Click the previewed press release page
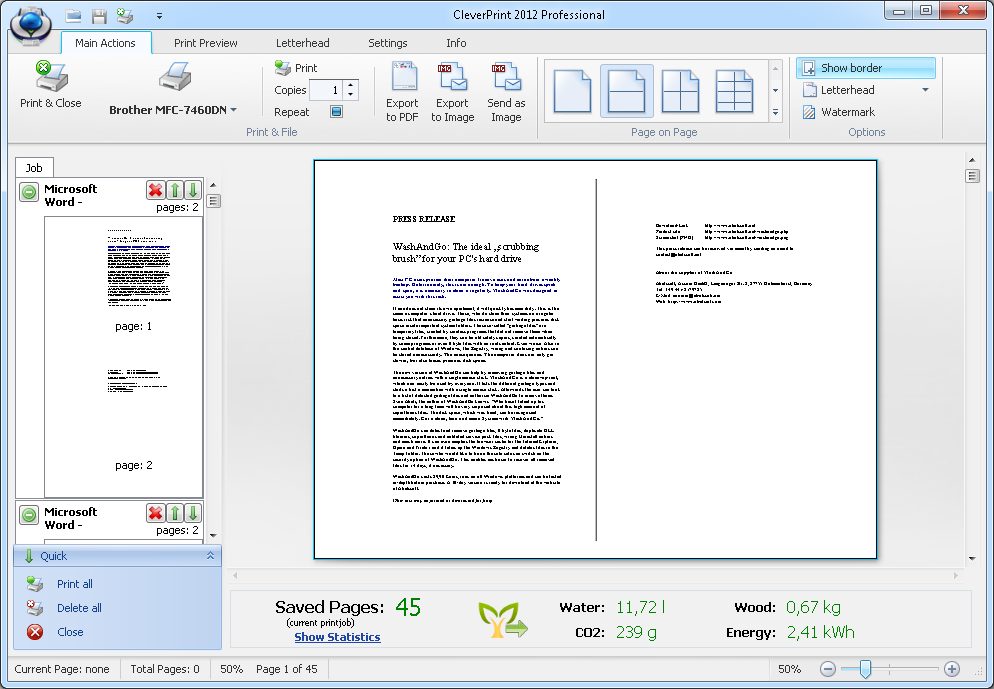 595,359
